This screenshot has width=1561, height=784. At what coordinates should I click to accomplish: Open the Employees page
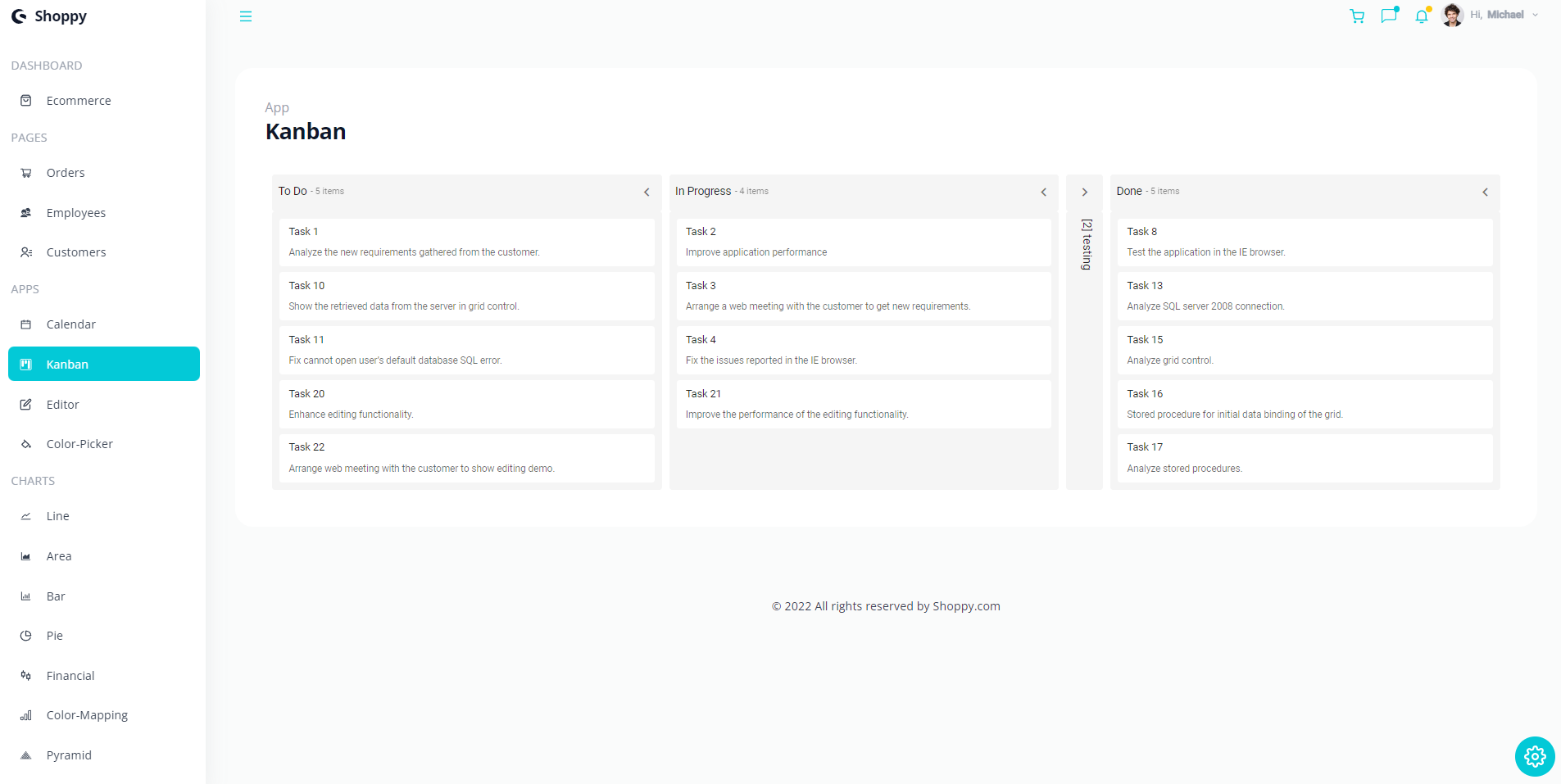point(76,212)
